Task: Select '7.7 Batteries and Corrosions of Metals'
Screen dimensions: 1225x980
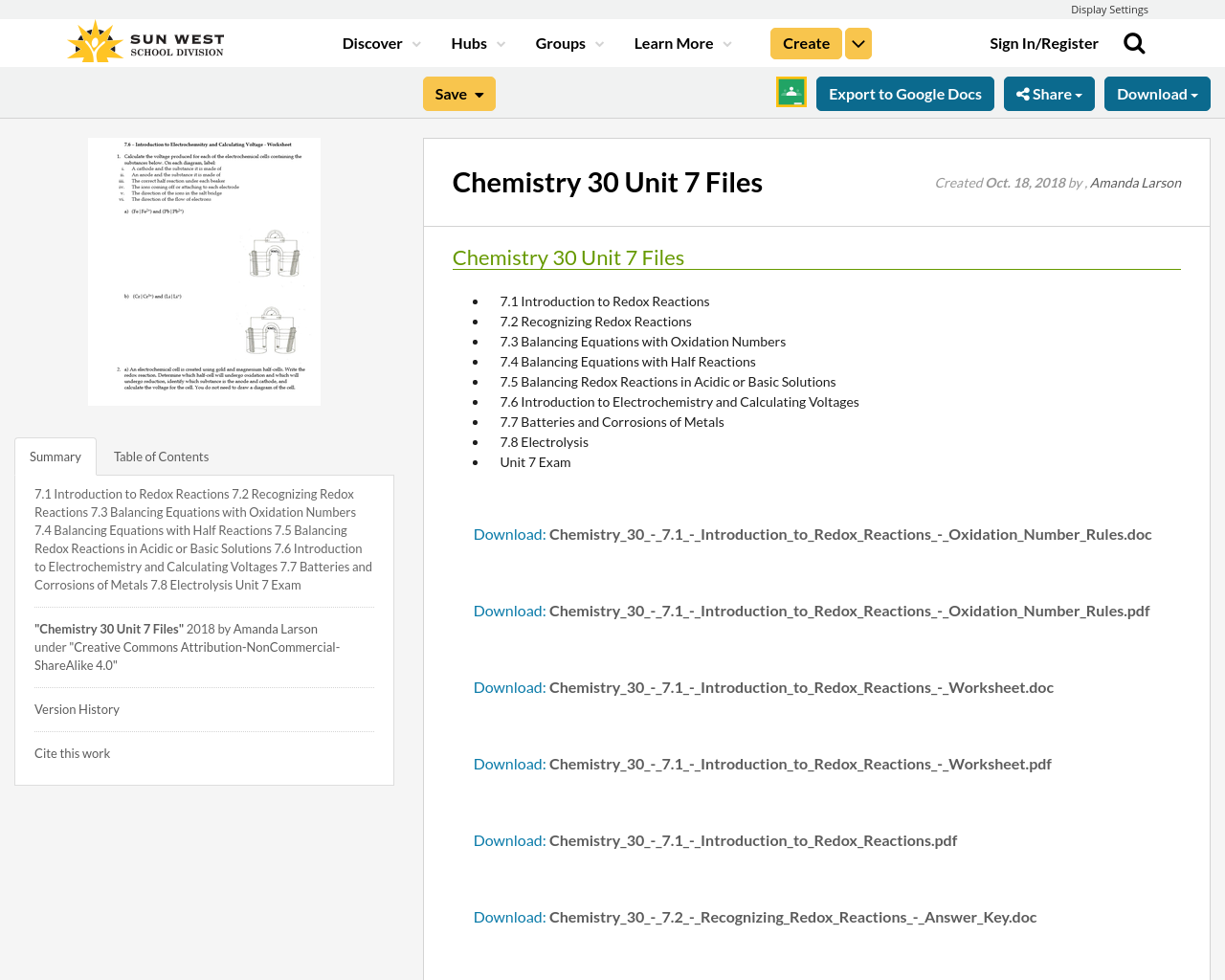Action: tap(612, 422)
